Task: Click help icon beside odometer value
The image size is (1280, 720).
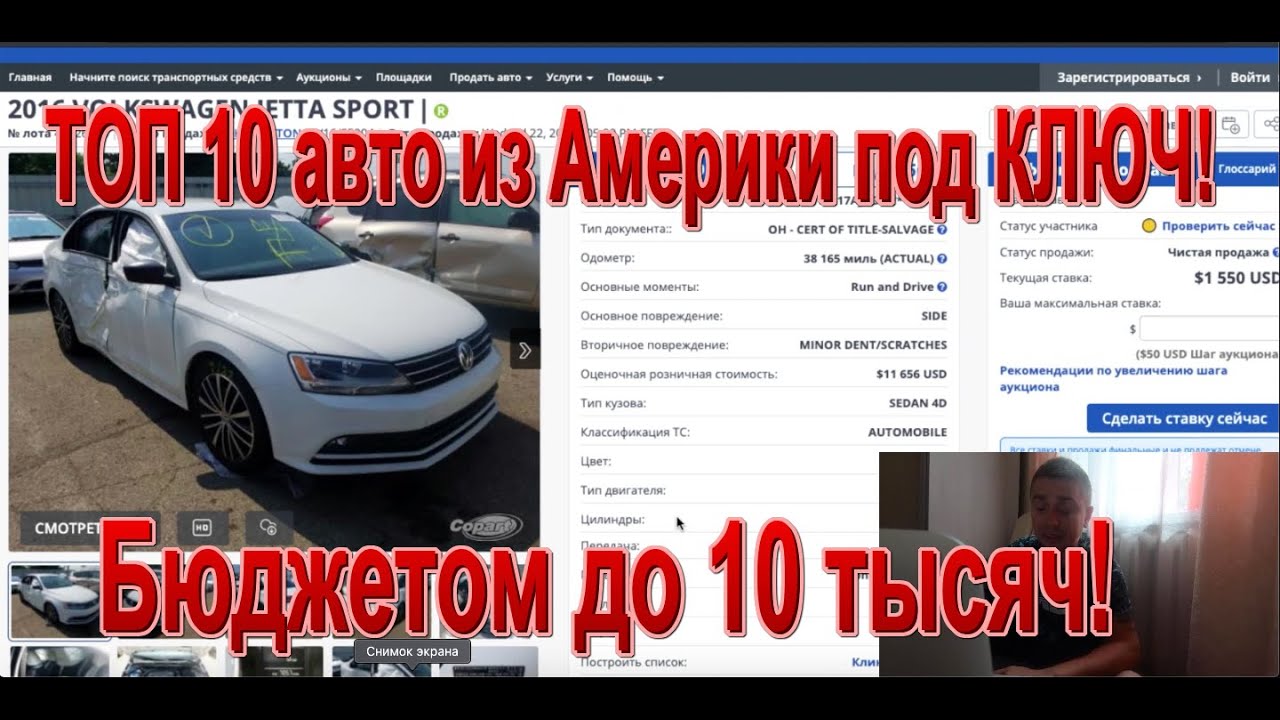Action: point(942,258)
